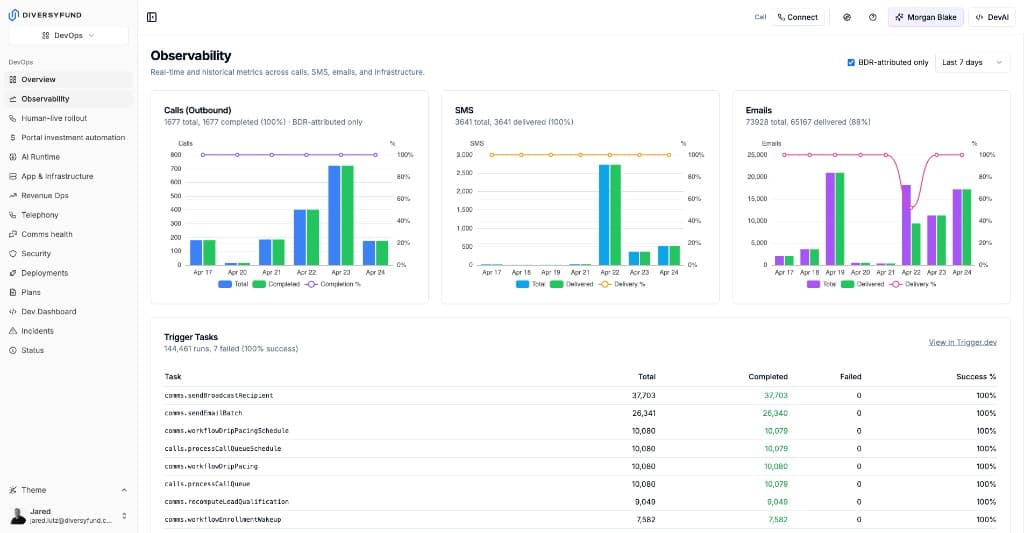Click the Apr 19 purple Emails Total bar
Screen dimensions: 1024x533
coord(830,219)
